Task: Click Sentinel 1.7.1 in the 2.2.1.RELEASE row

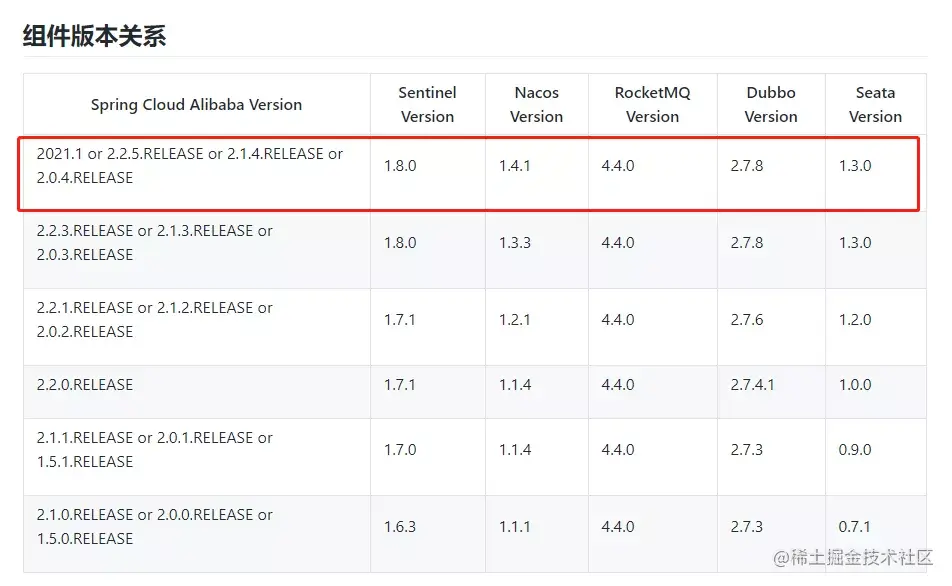Action: [400, 320]
